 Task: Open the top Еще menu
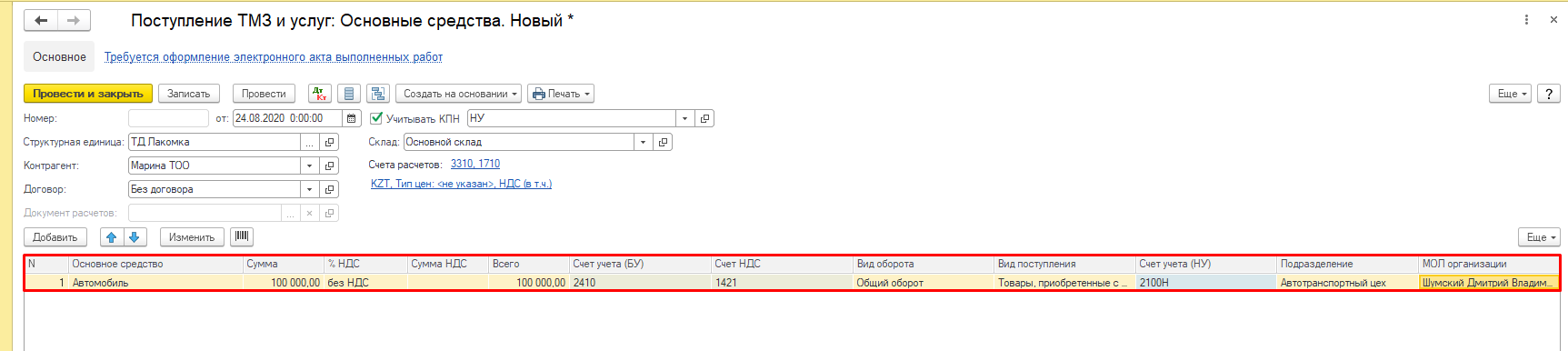pos(1511,94)
